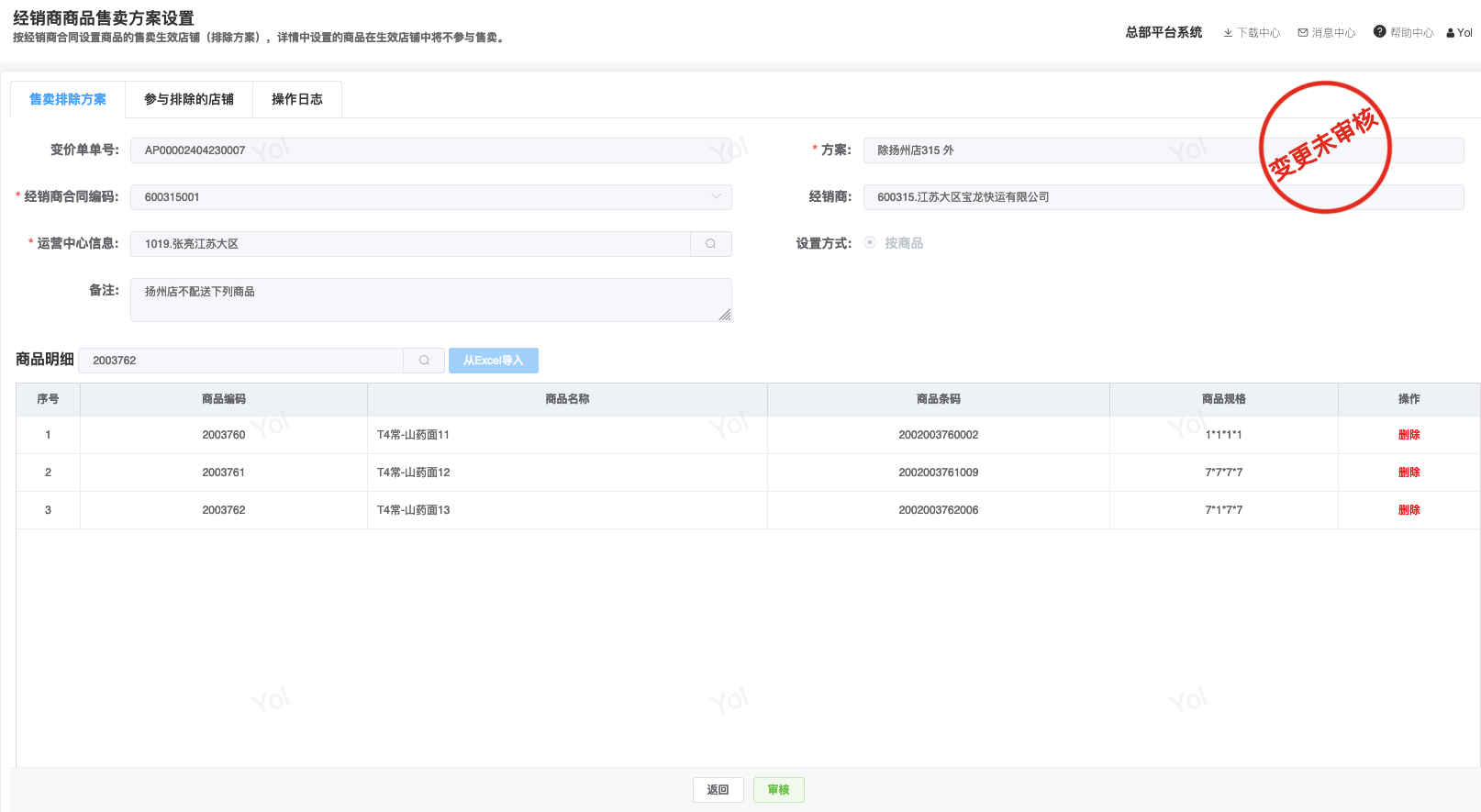Select the 售卖排除方案 tab
Image resolution: width=1481 pixels, height=812 pixels.
coord(68,99)
